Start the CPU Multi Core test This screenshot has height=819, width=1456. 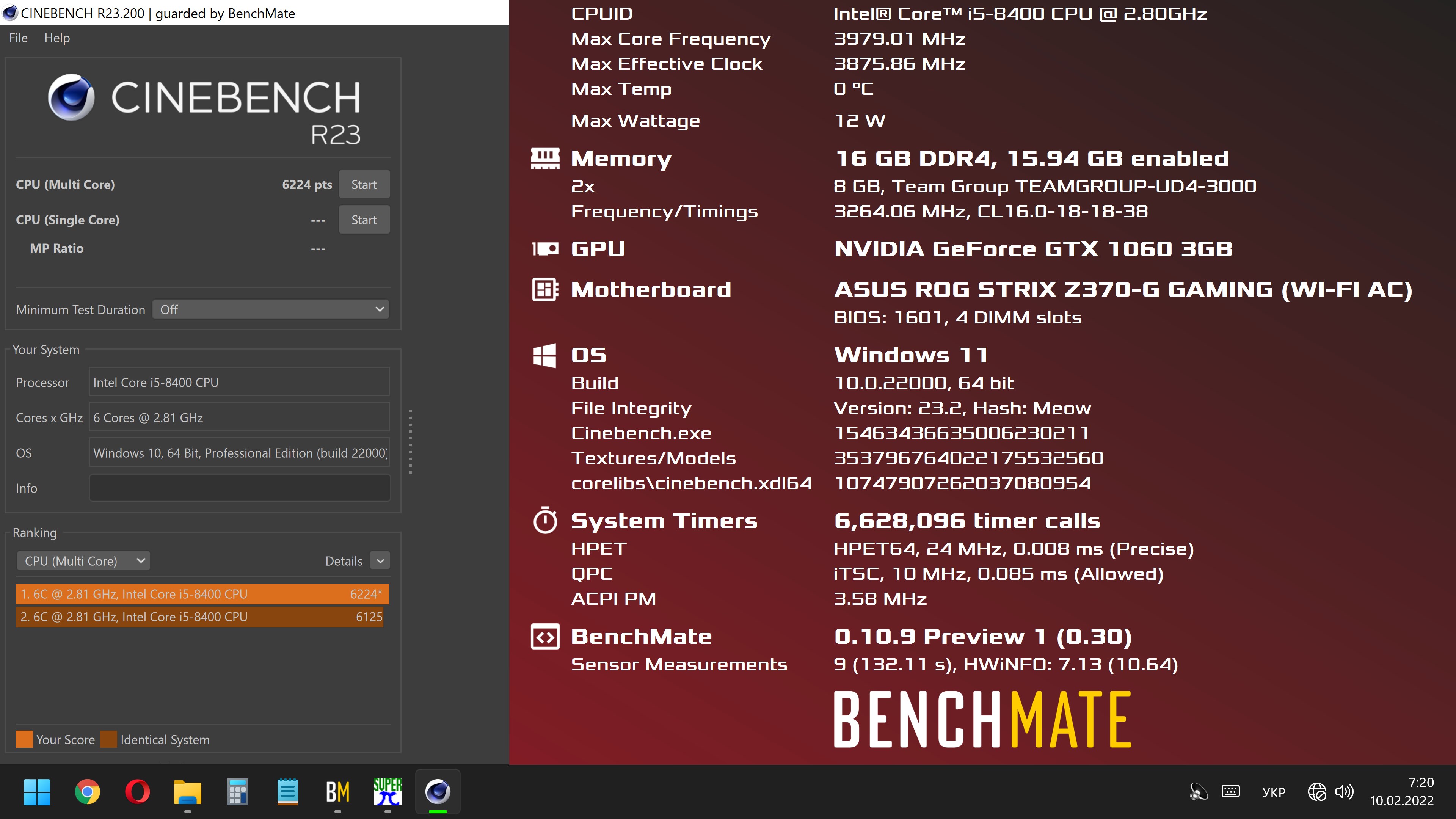tap(364, 184)
